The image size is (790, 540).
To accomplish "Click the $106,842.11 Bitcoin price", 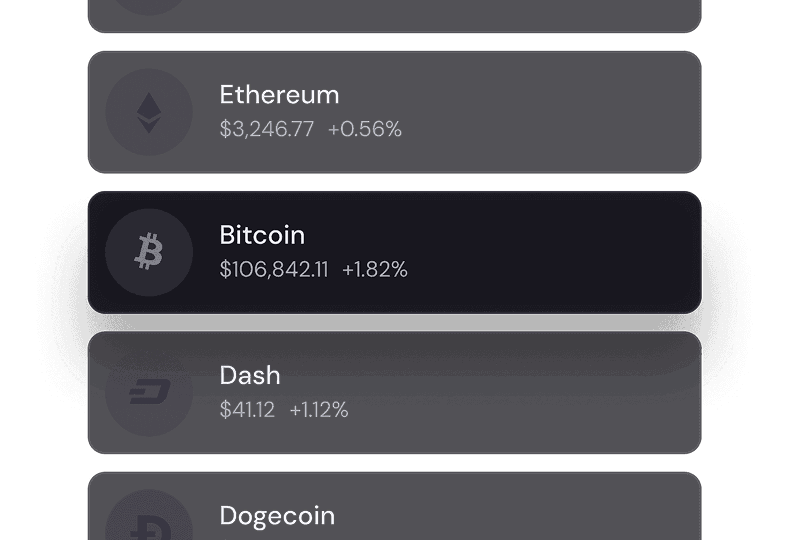I will [x=274, y=269].
